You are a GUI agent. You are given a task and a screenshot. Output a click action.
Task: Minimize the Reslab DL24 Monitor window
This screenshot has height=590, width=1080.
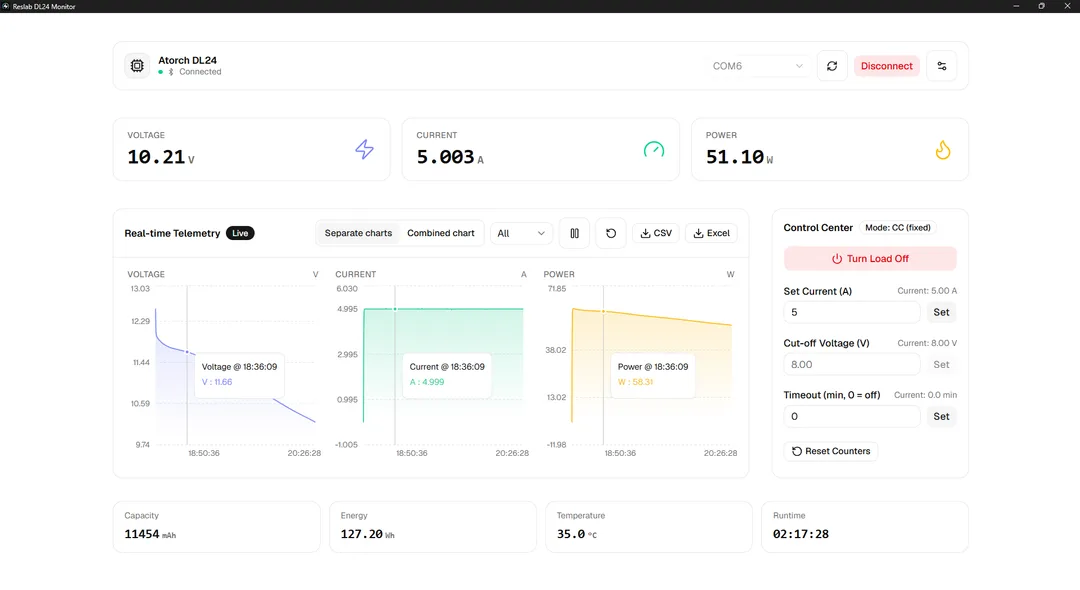1016,6
